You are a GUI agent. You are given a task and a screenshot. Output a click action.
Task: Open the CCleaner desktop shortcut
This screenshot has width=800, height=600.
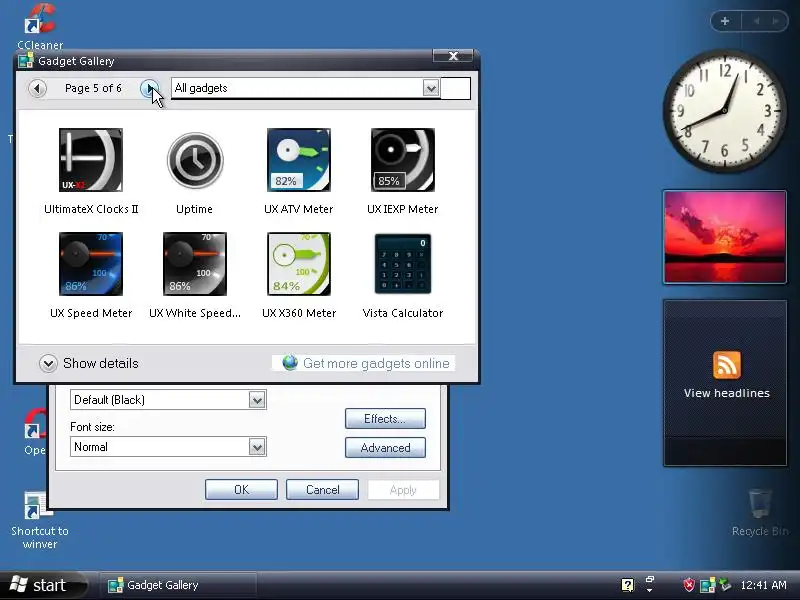pyautogui.click(x=40, y=27)
